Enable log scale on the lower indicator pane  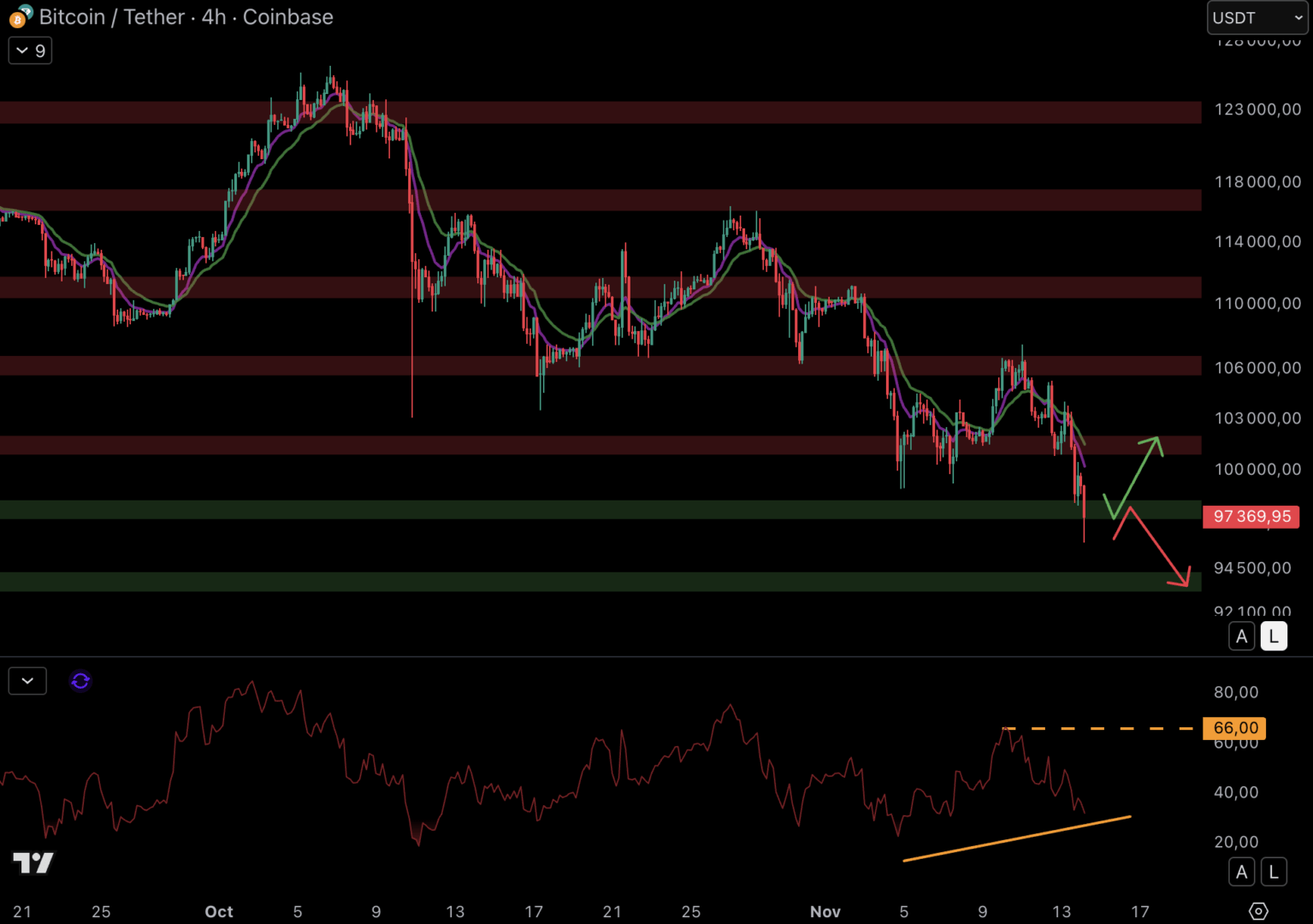click(x=1274, y=872)
